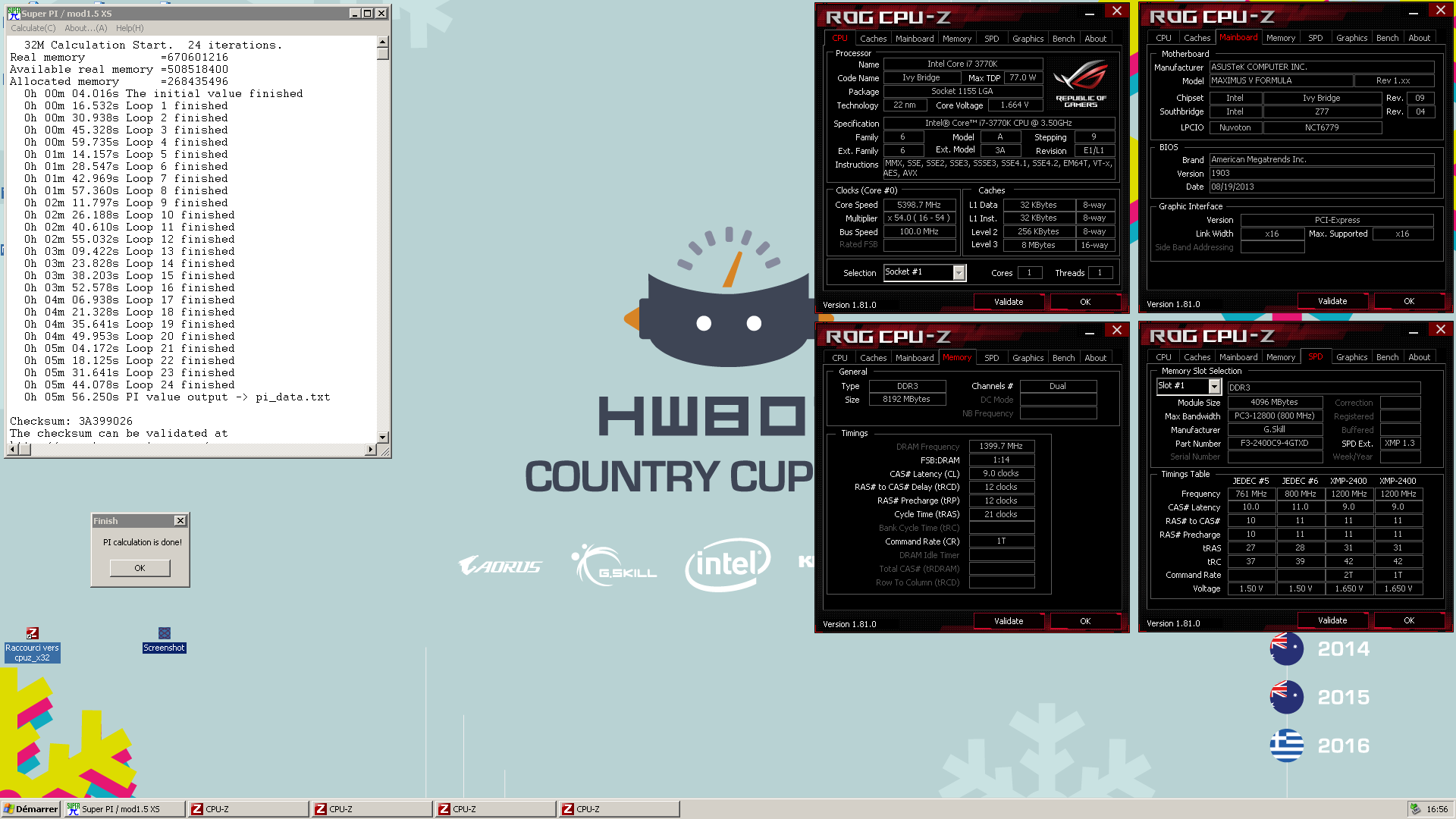1456x819 pixels.
Task: Click the BIOS Version 1903 field
Action: point(1322,173)
